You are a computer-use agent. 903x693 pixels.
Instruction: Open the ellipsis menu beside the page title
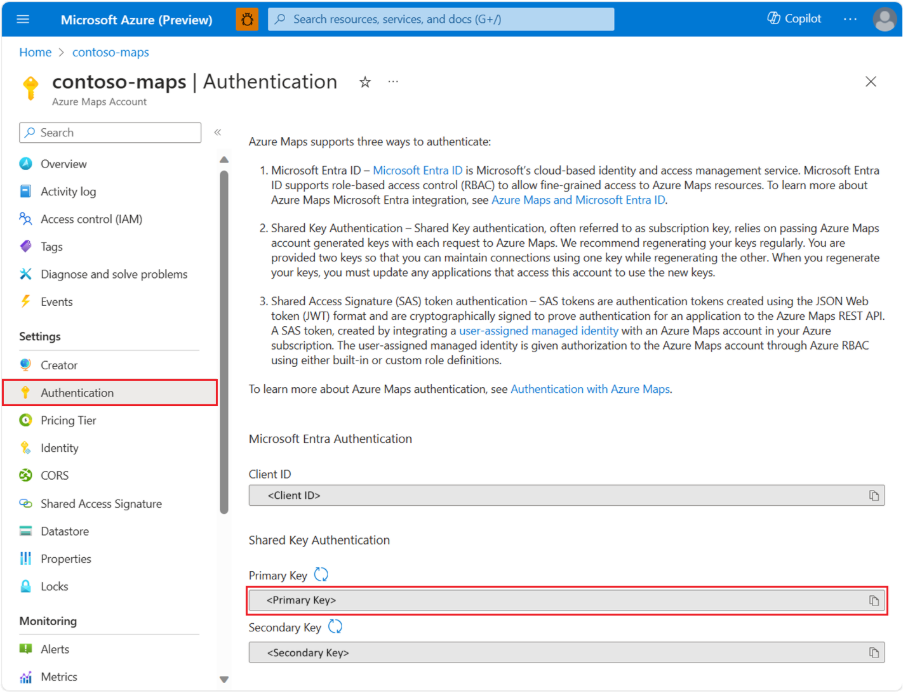393,82
